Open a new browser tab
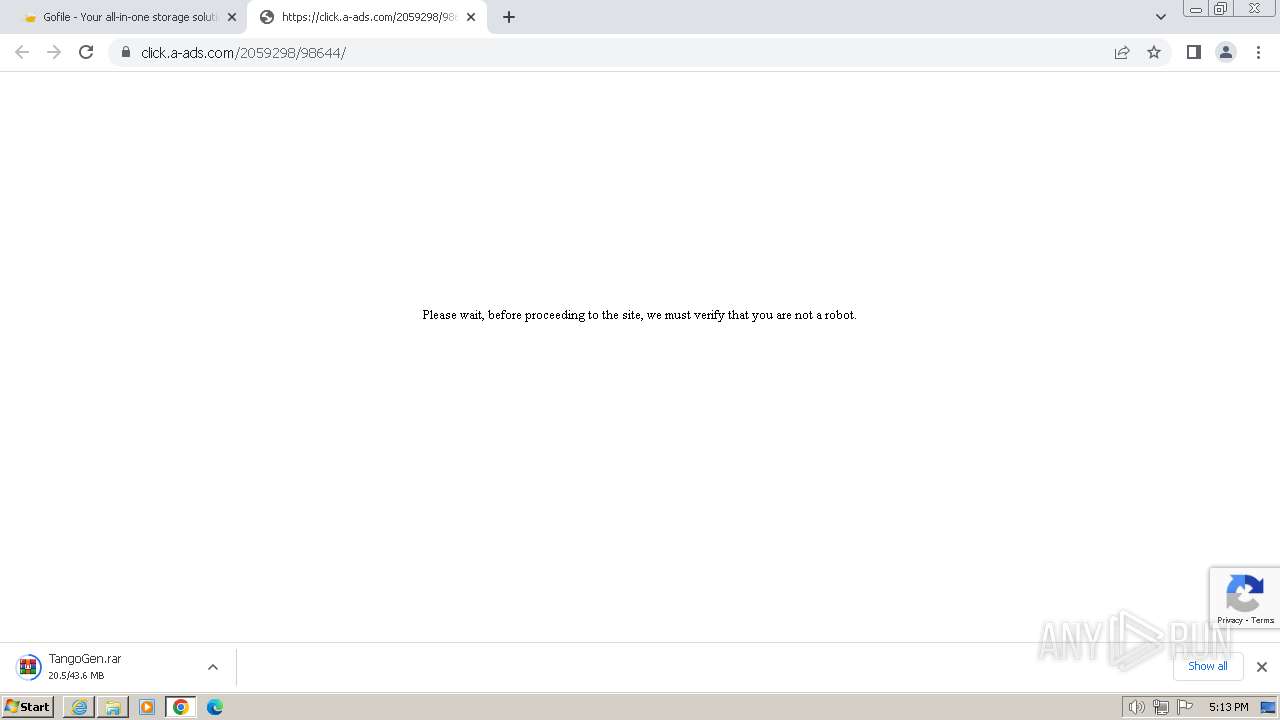This screenshot has height=720, width=1280. click(x=509, y=17)
